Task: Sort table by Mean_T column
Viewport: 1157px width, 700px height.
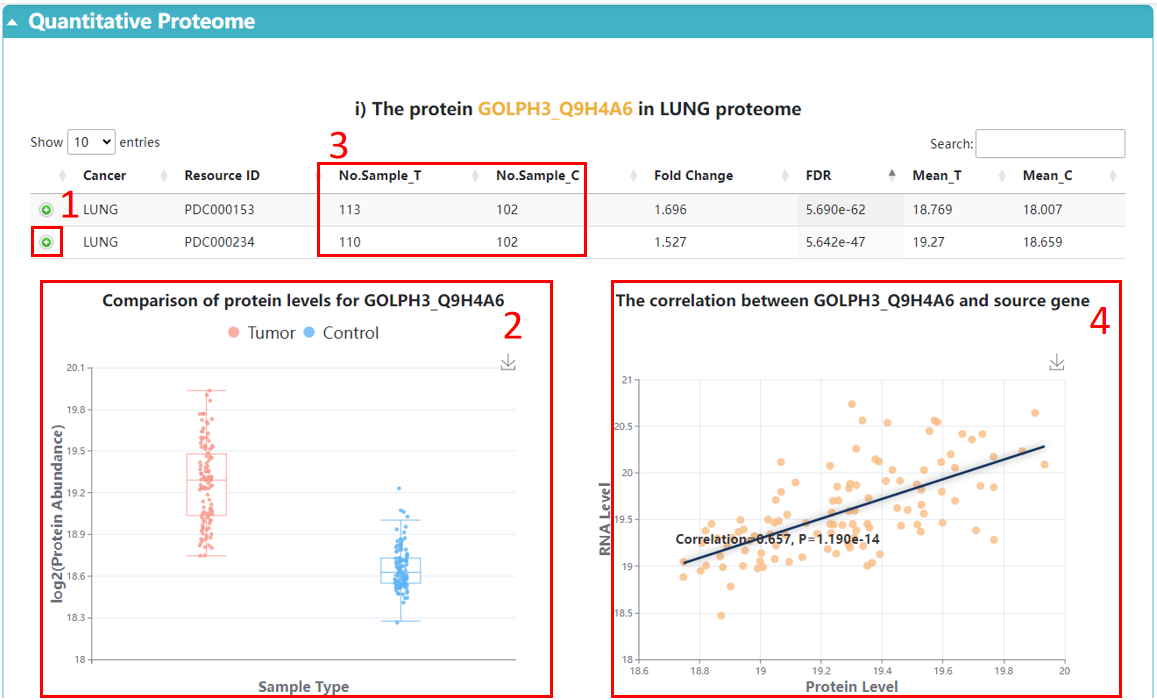Action: coord(937,176)
